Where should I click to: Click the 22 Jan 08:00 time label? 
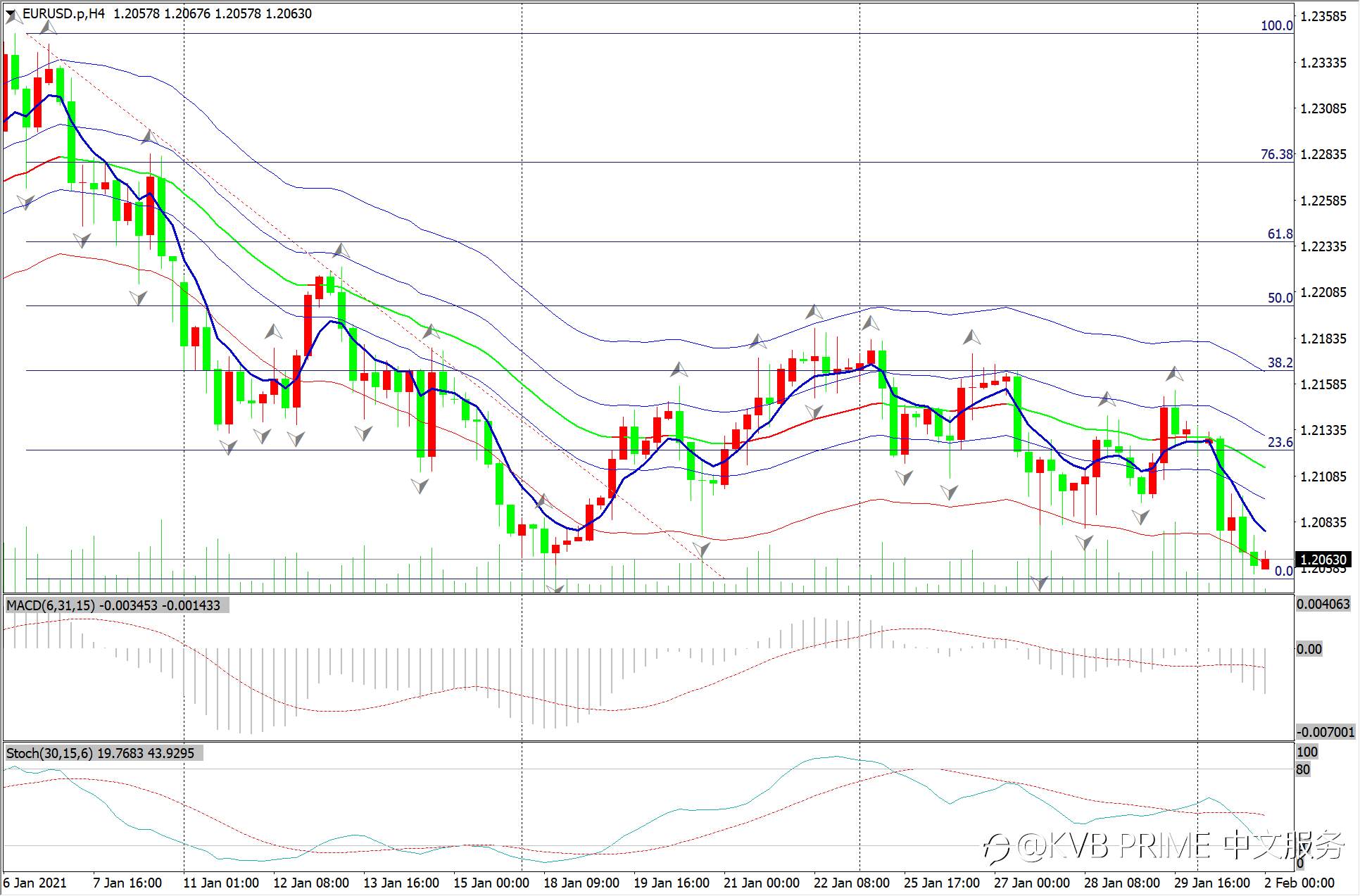coord(852,883)
